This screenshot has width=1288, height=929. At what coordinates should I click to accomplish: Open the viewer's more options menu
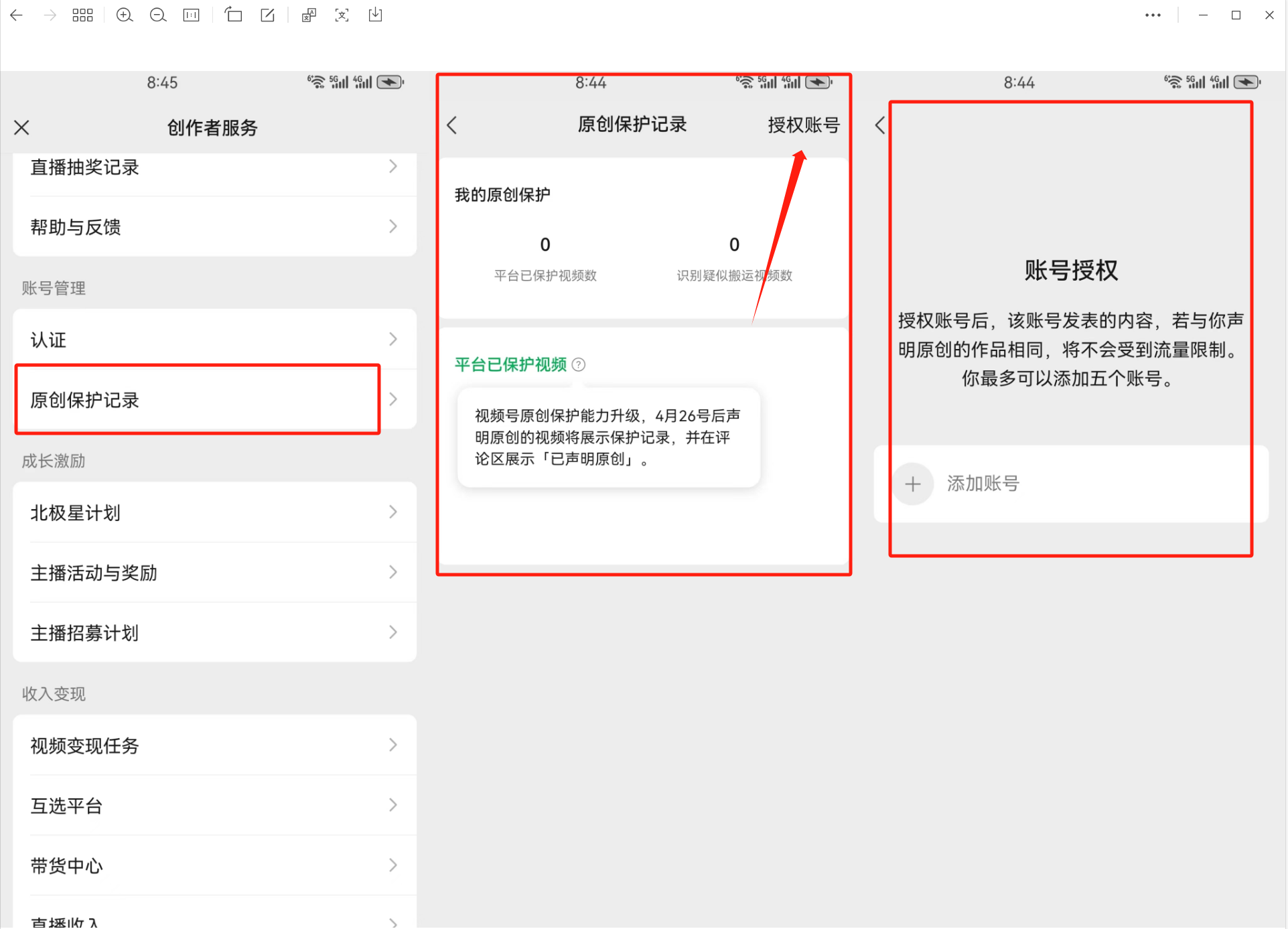pyautogui.click(x=1152, y=15)
